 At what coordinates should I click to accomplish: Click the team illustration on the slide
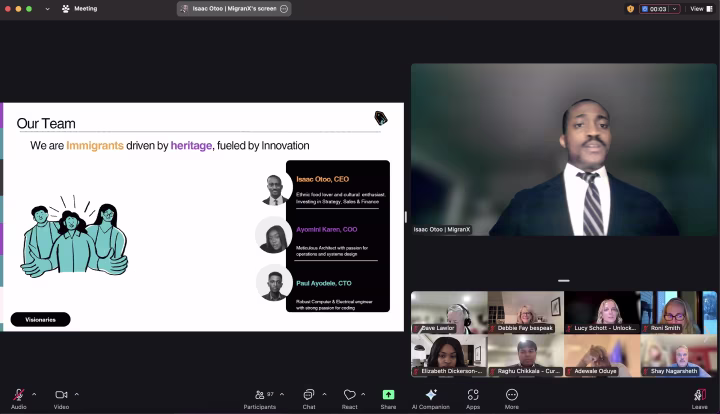coord(74,237)
